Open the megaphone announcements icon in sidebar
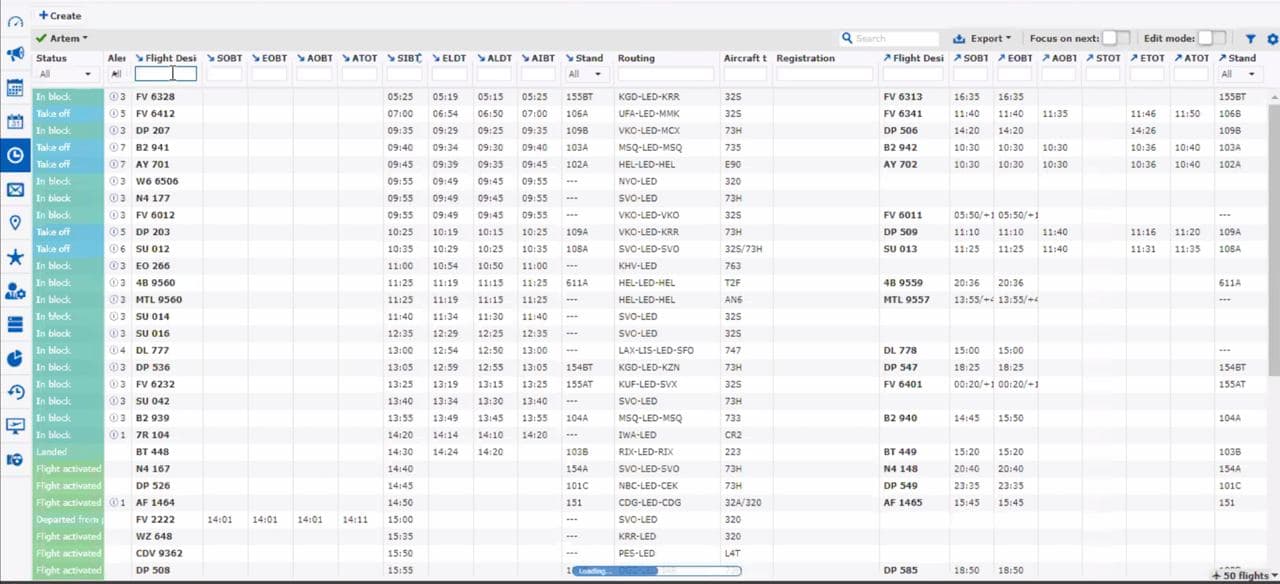 pos(15,54)
